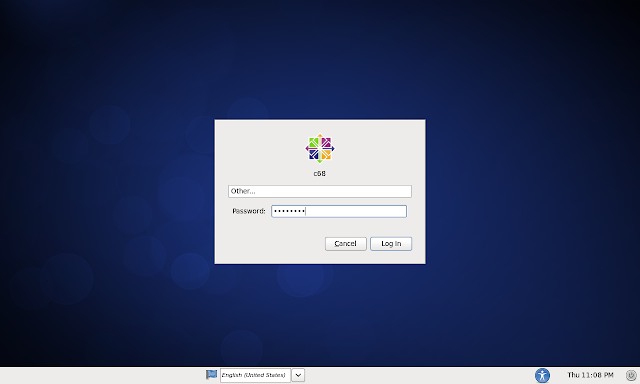The width and height of the screenshot is (640, 384).
Task: Click the English (United States) language box
Action: click(255, 375)
